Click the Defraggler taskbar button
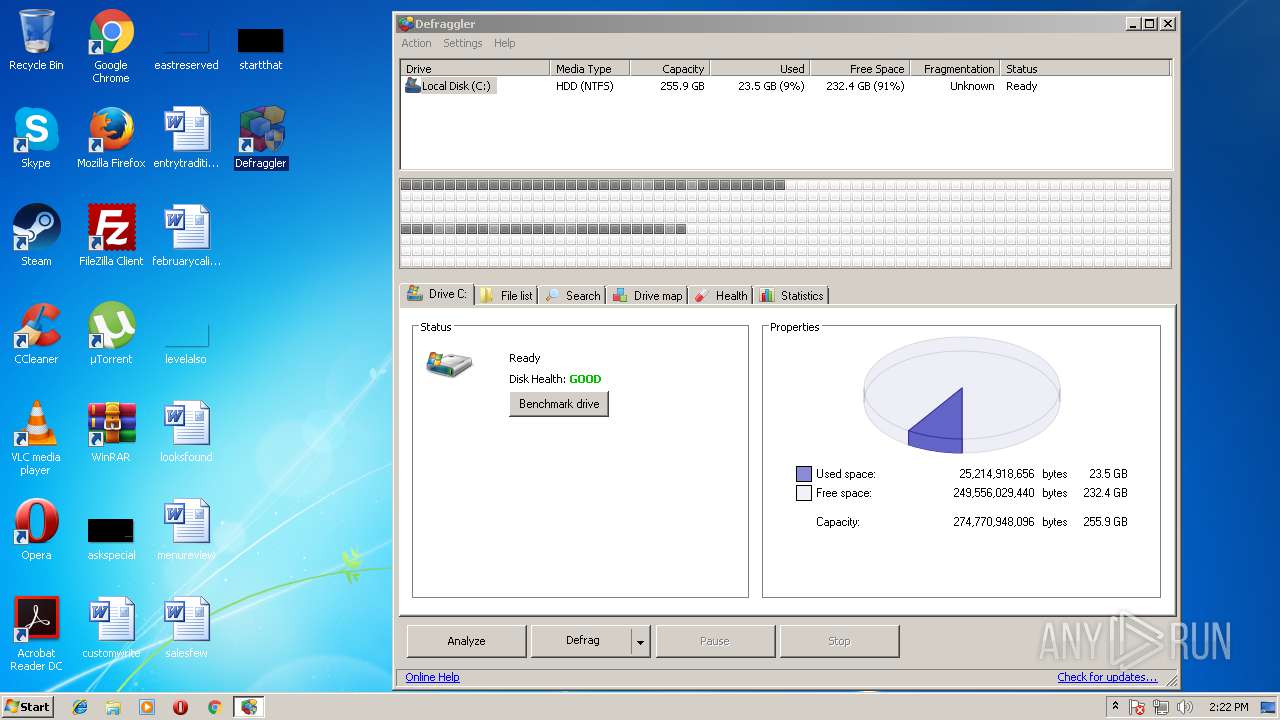Screen dimensions: 1280x720 [x=249, y=707]
